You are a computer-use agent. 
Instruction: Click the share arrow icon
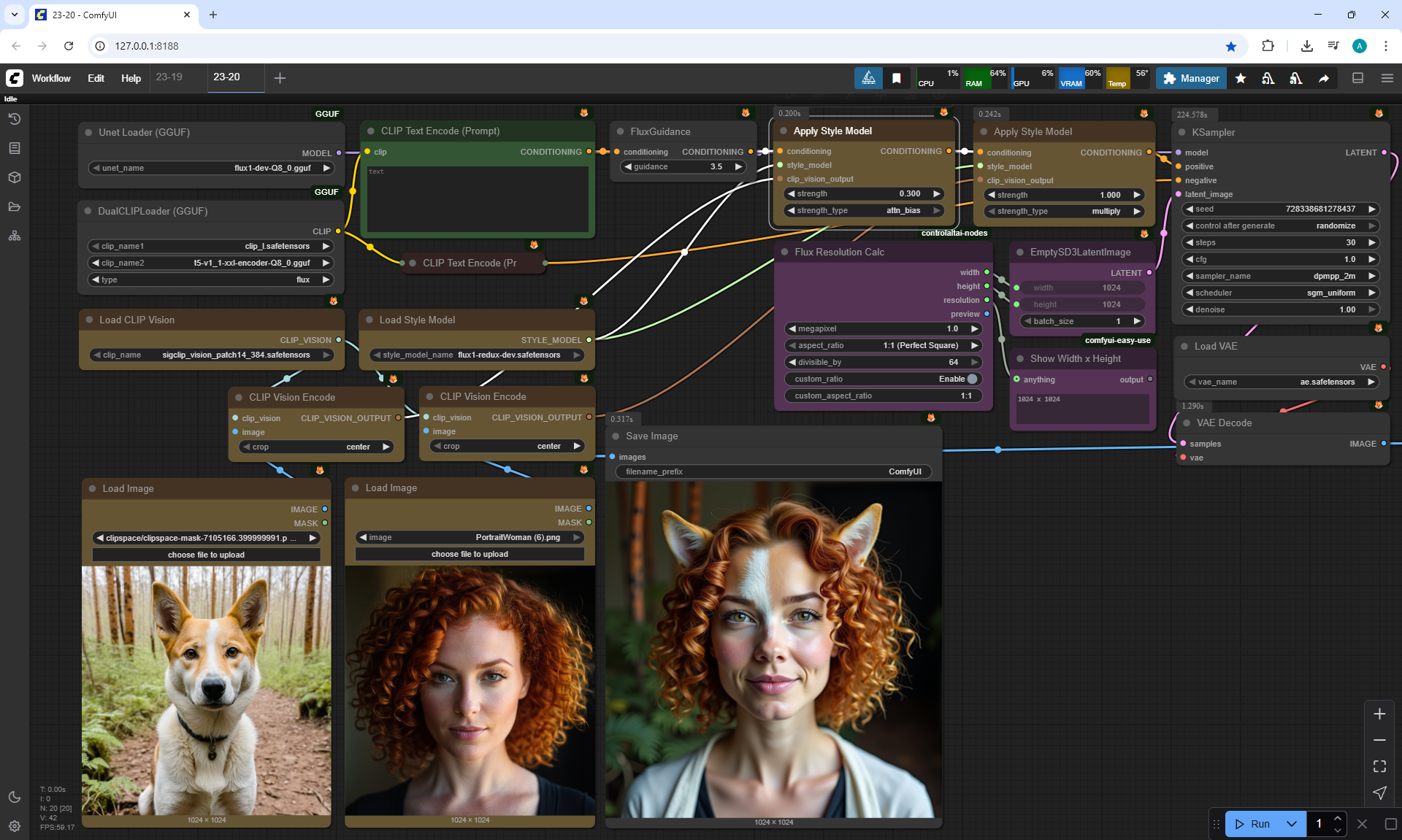point(1323,78)
